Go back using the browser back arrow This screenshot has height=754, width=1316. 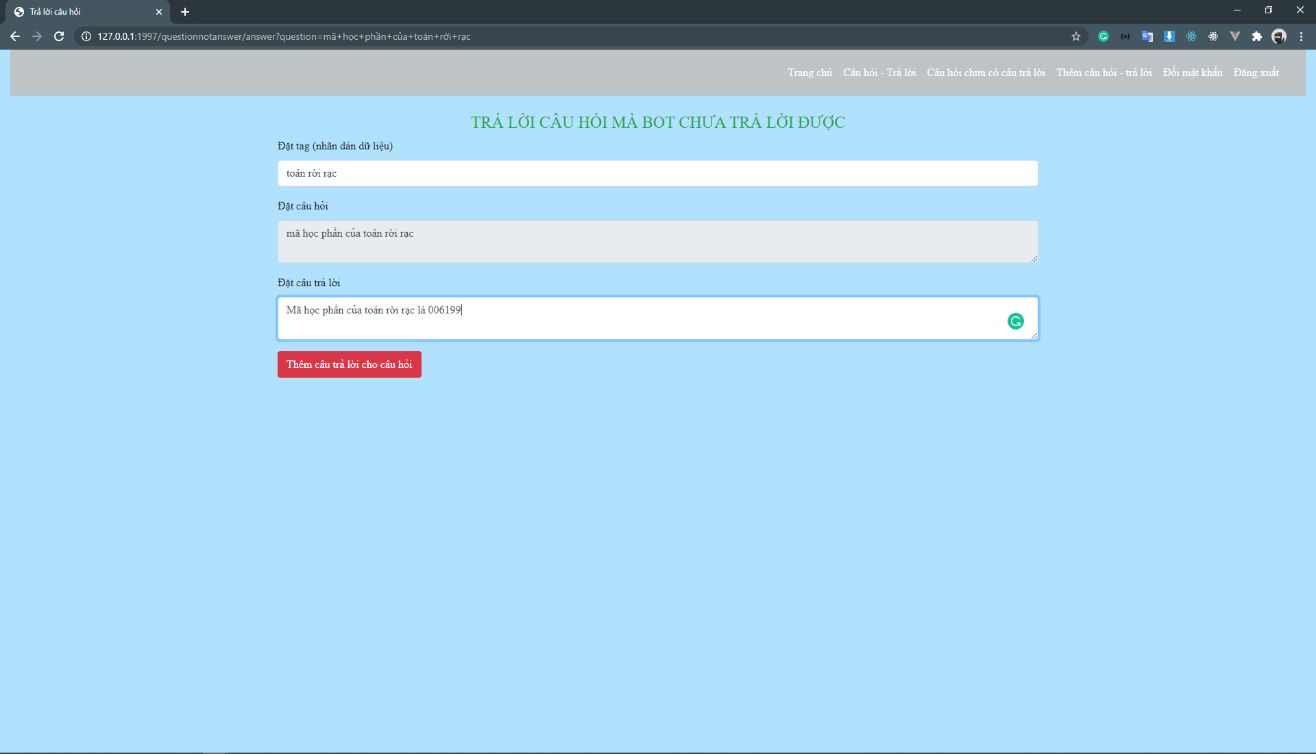click(x=14, y=36)
